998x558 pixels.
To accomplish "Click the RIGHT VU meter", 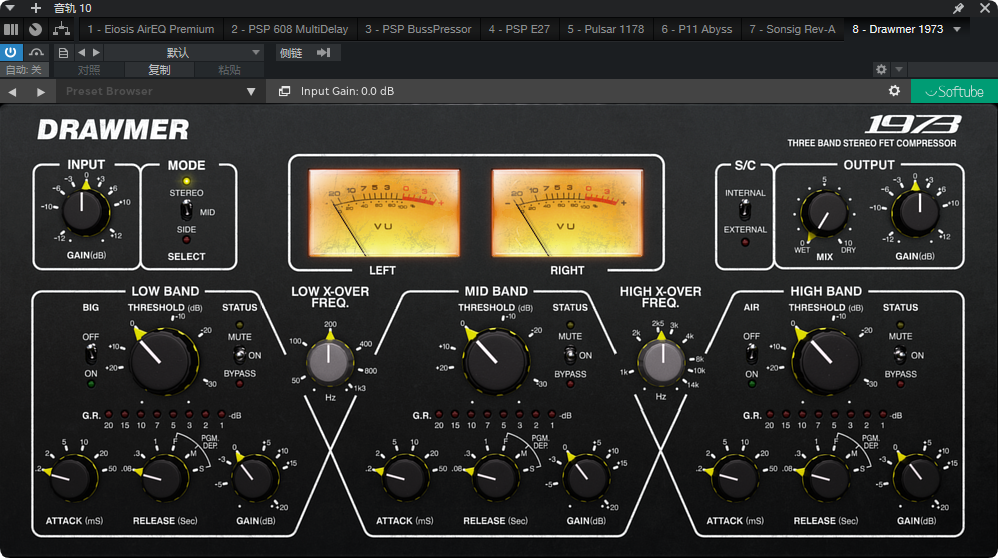I will coord(567,213).
